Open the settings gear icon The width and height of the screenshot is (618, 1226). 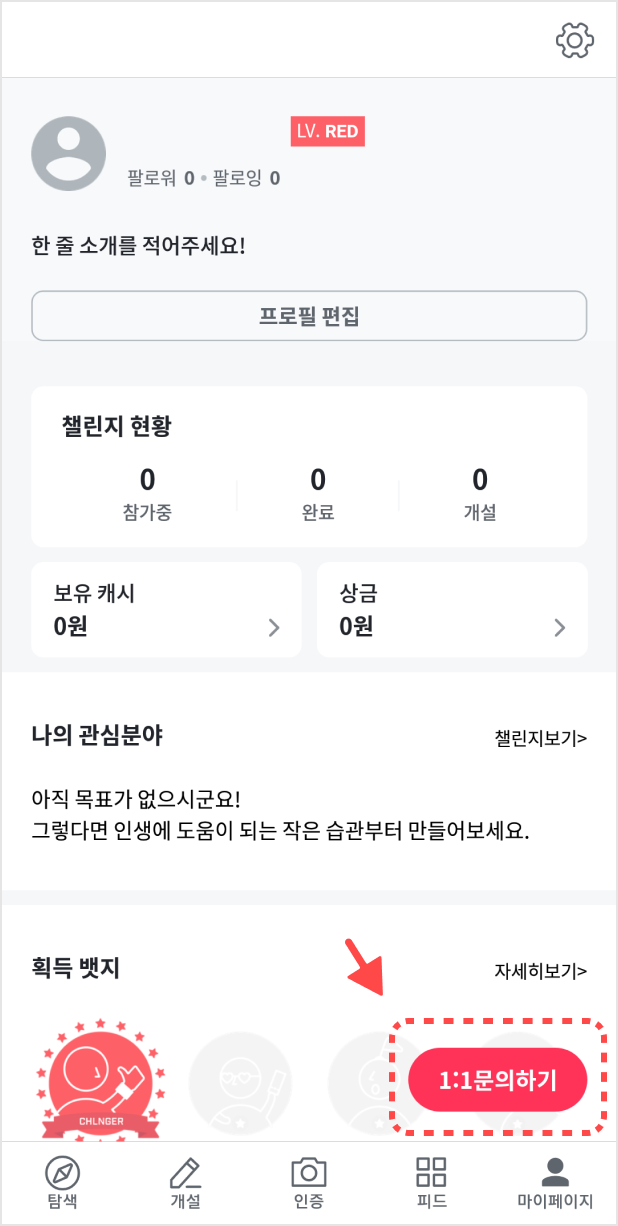click(575, 40)
